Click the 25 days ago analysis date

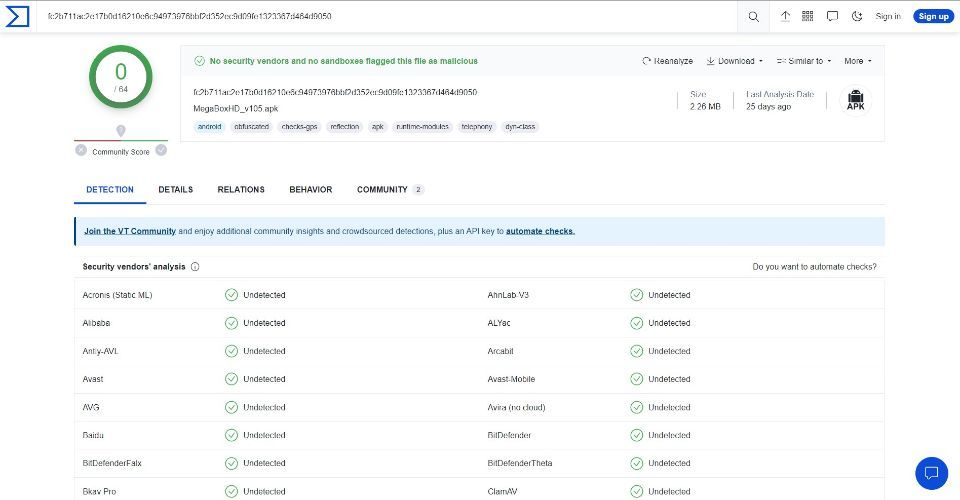(768, 106)
